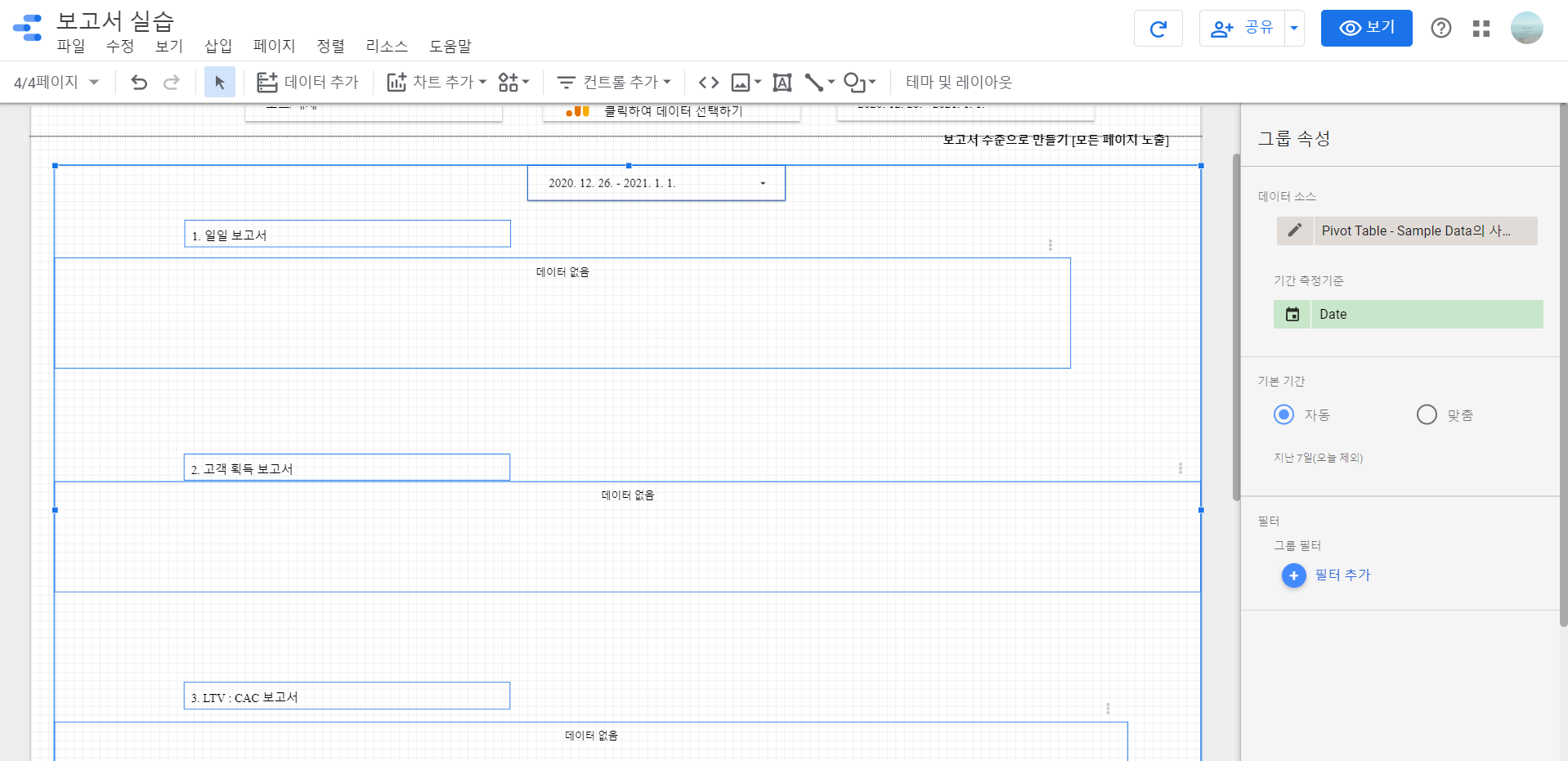Select the text box tool
Image resolution: width=1568 pixels, height=761 pixels.
[x=782, y=82]
